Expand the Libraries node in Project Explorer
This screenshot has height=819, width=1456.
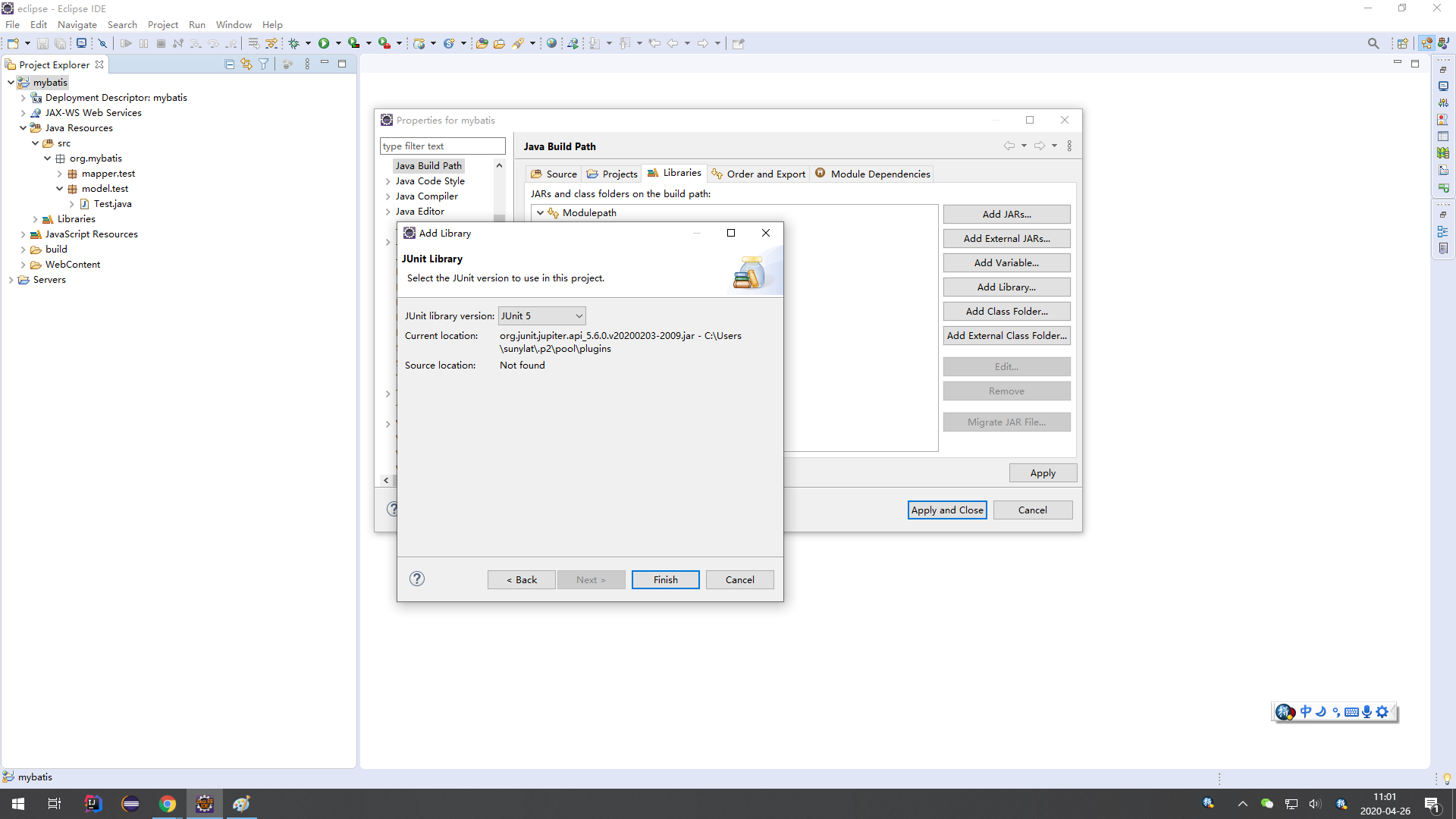pyautogui.click(x=35, y=219)
